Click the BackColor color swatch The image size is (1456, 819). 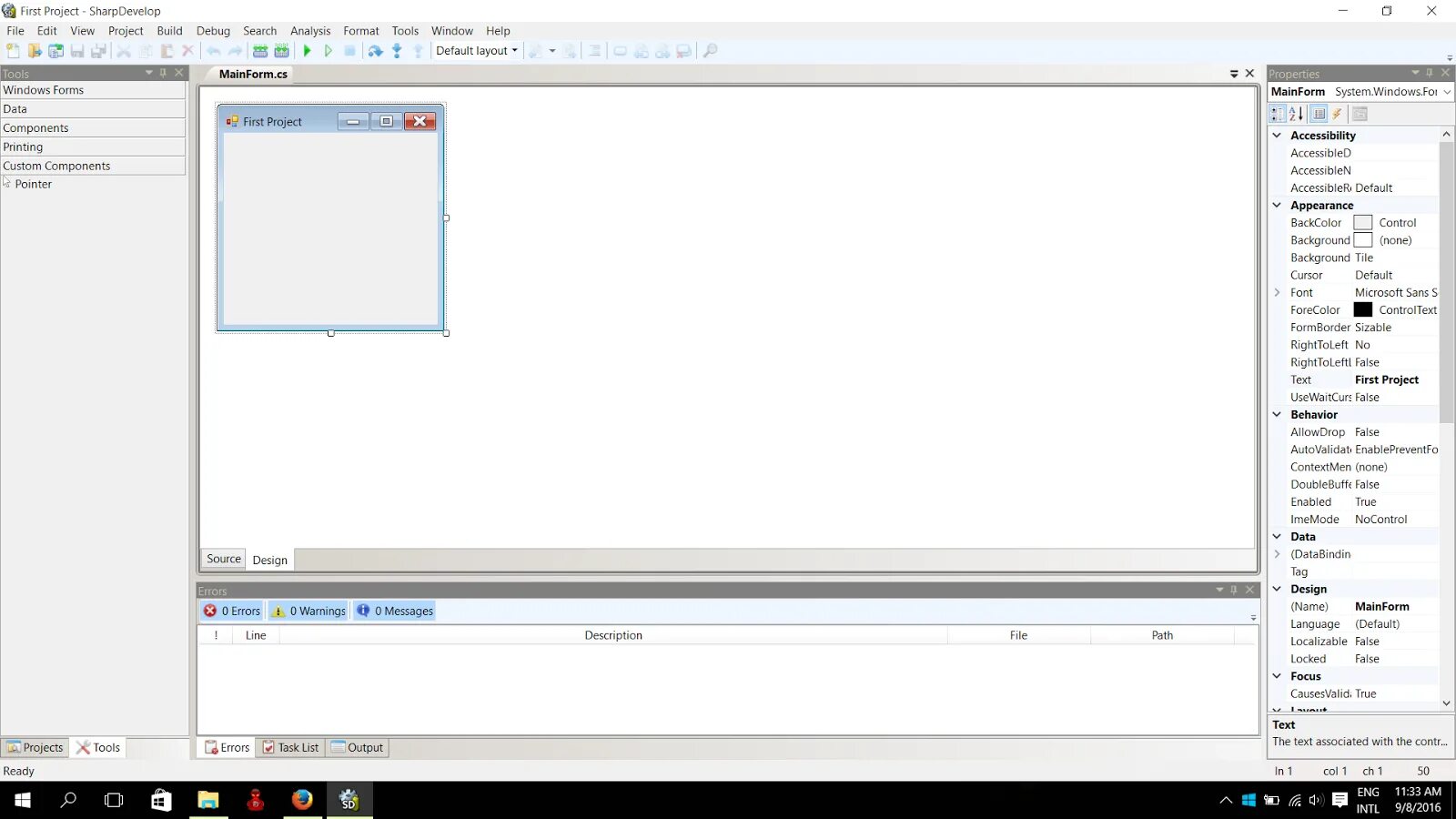1362,223
